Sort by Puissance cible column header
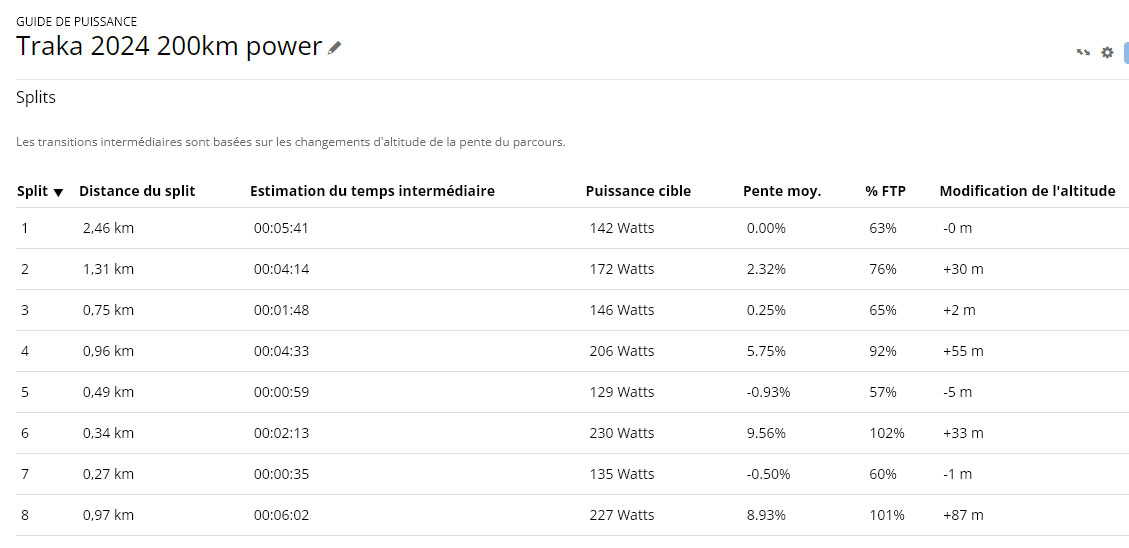This screenshot has height=548, width=1129. [638, 192]
